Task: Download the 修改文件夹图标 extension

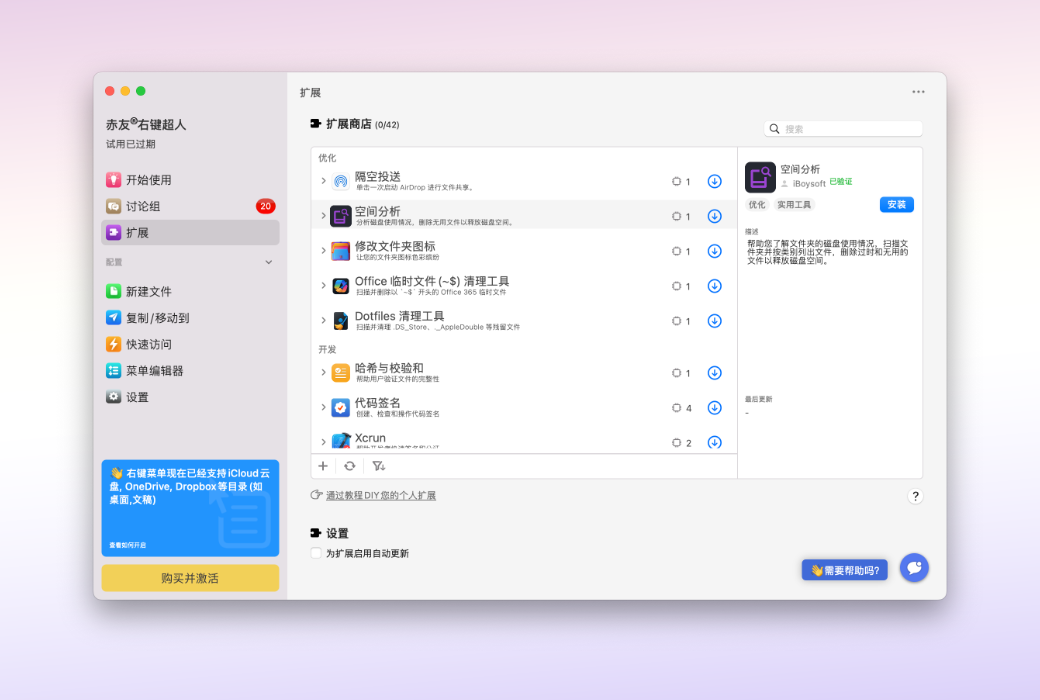Action: tap(714, 251)
